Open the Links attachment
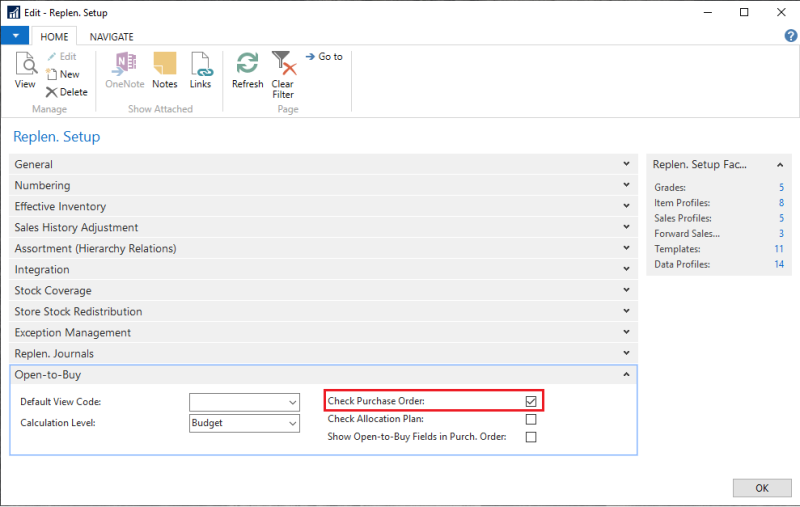The width and height of the screenshot is (800, 507). click(201, 70)
